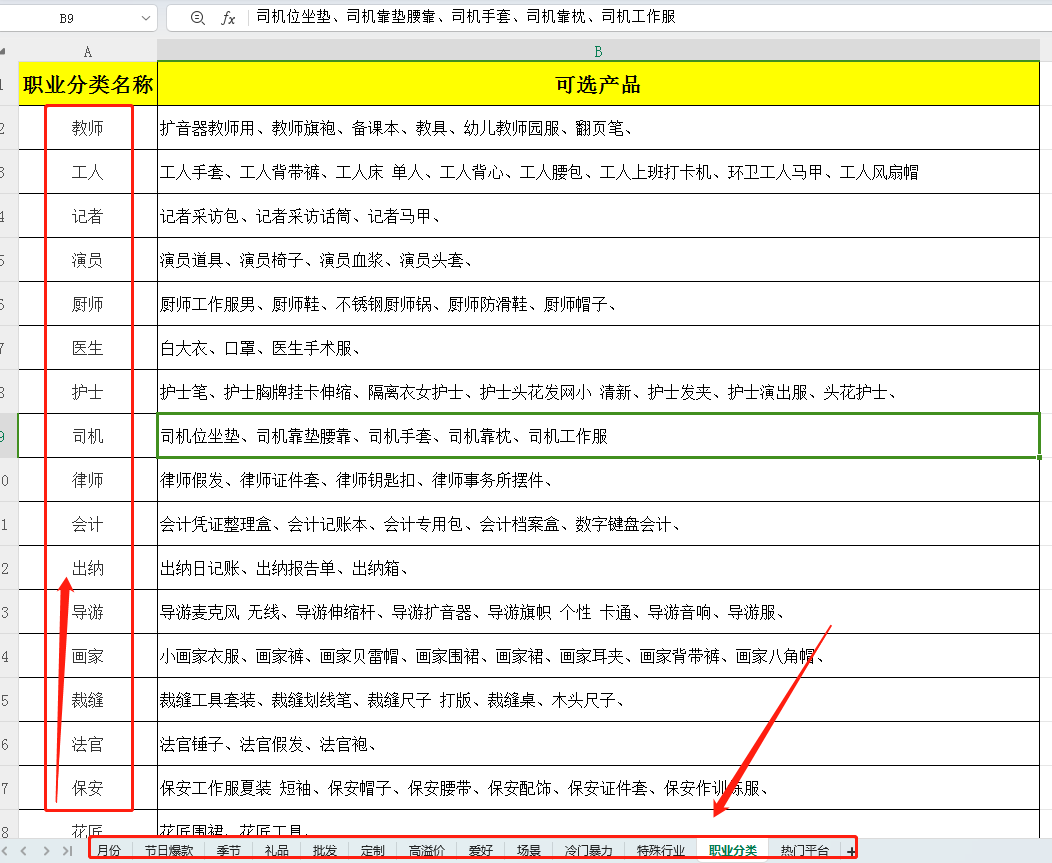Add a new worksheet with the plus icon
Screen dimensions: 1052x863
pyautogui.click(x=851, y=849)
